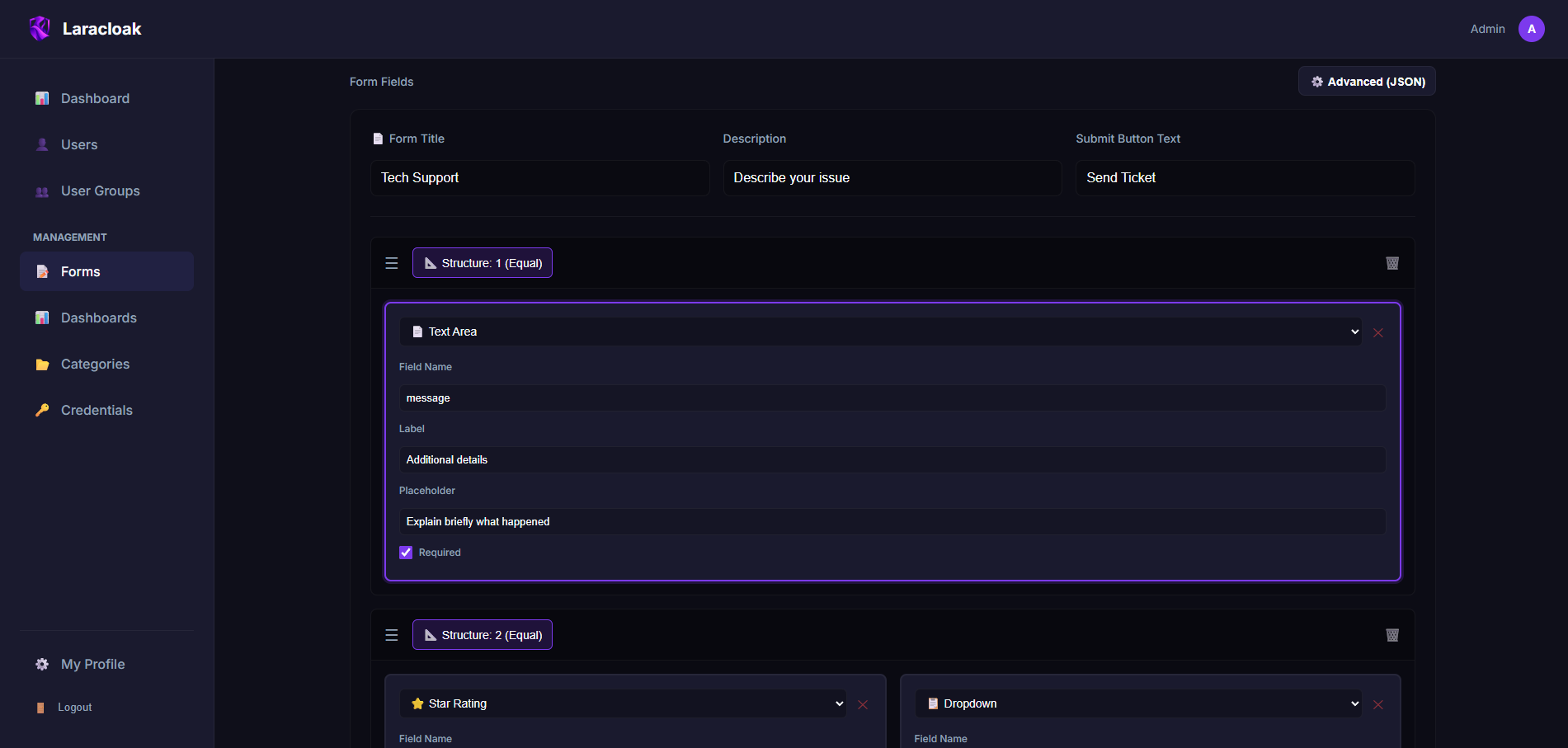Open the Dashboards section in sidebar

tap(98, 318)
